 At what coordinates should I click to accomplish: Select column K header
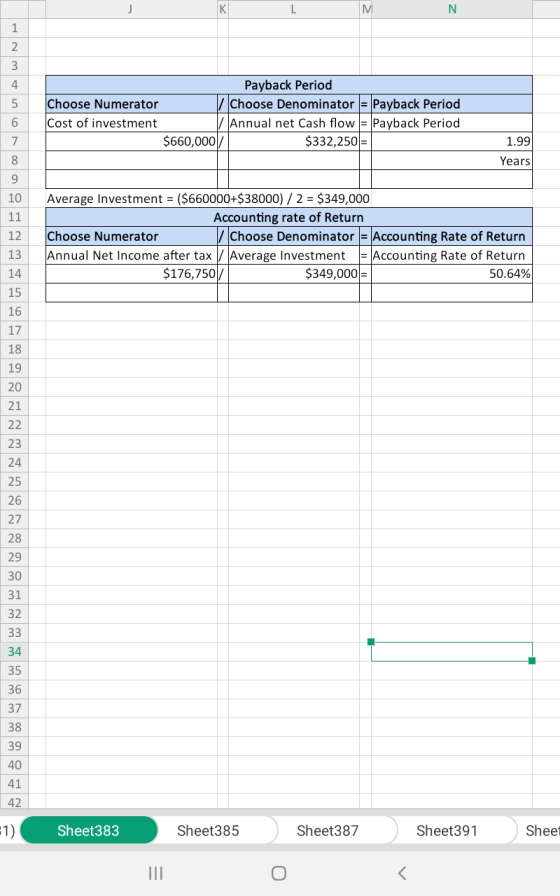(223, 9)
